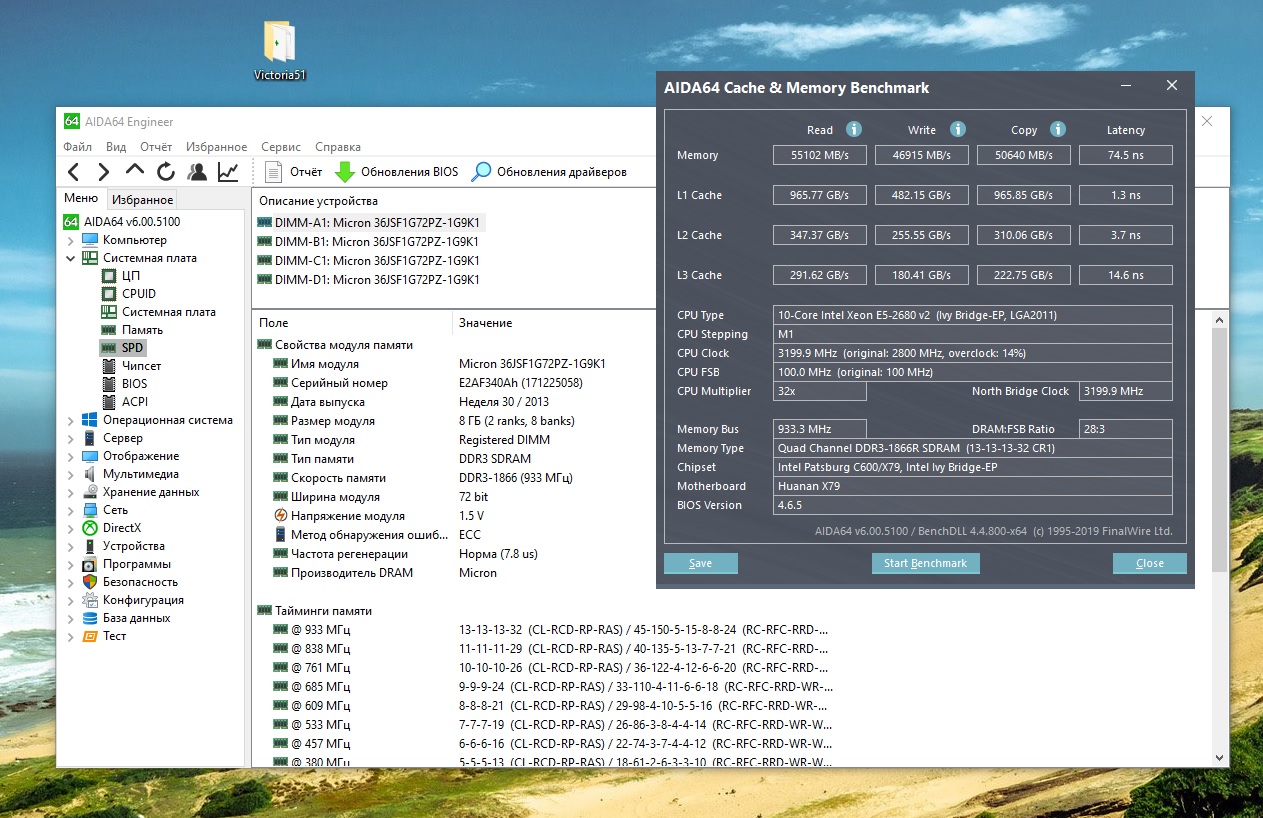Select DIMM-B1 Micron module row
Screen dimensions: 1263x818
click(x=369, y=242)
